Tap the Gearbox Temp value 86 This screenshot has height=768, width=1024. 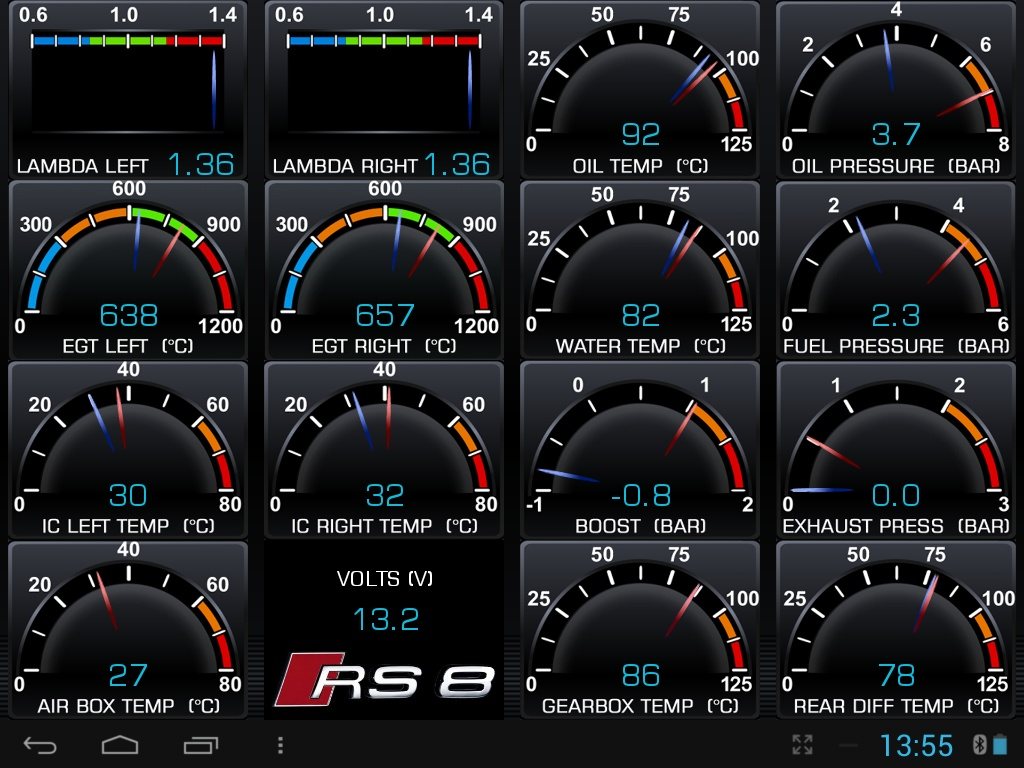[641, 676]
